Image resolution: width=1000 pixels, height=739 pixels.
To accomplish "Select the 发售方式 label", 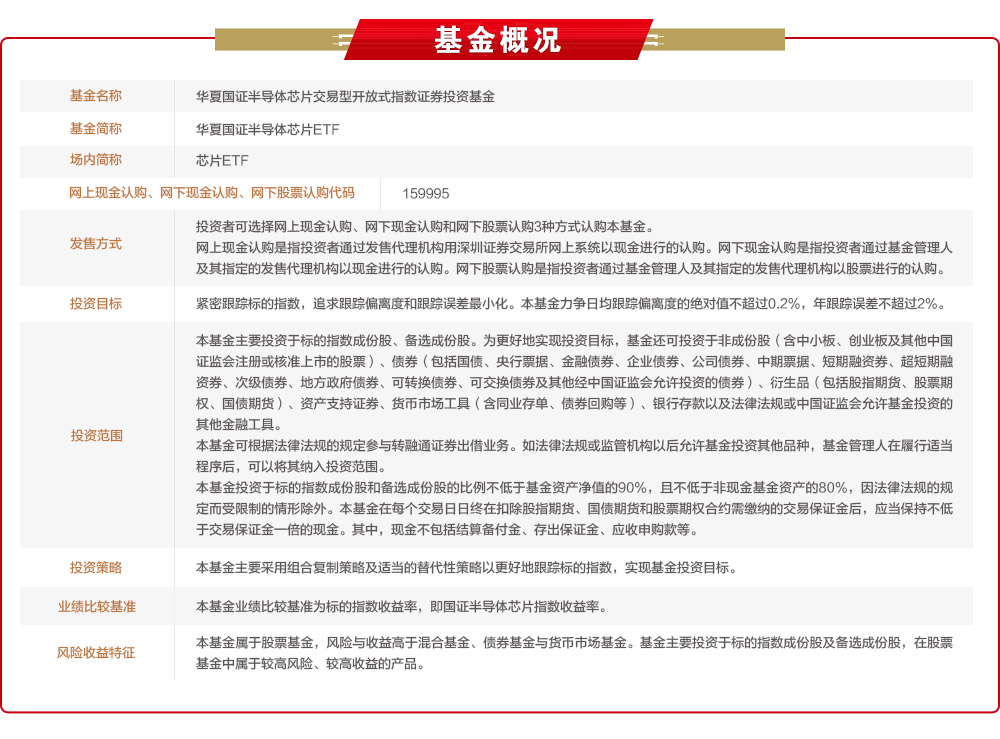I will point(96,244).
